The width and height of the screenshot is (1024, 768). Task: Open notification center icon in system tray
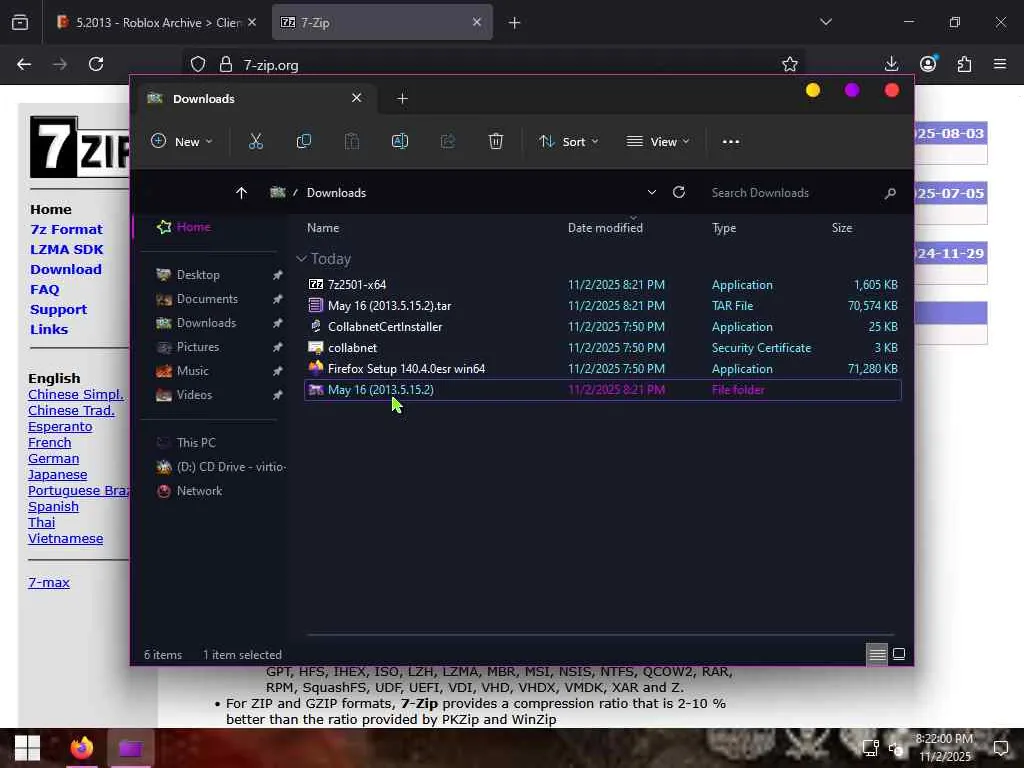coord(1000,748)
